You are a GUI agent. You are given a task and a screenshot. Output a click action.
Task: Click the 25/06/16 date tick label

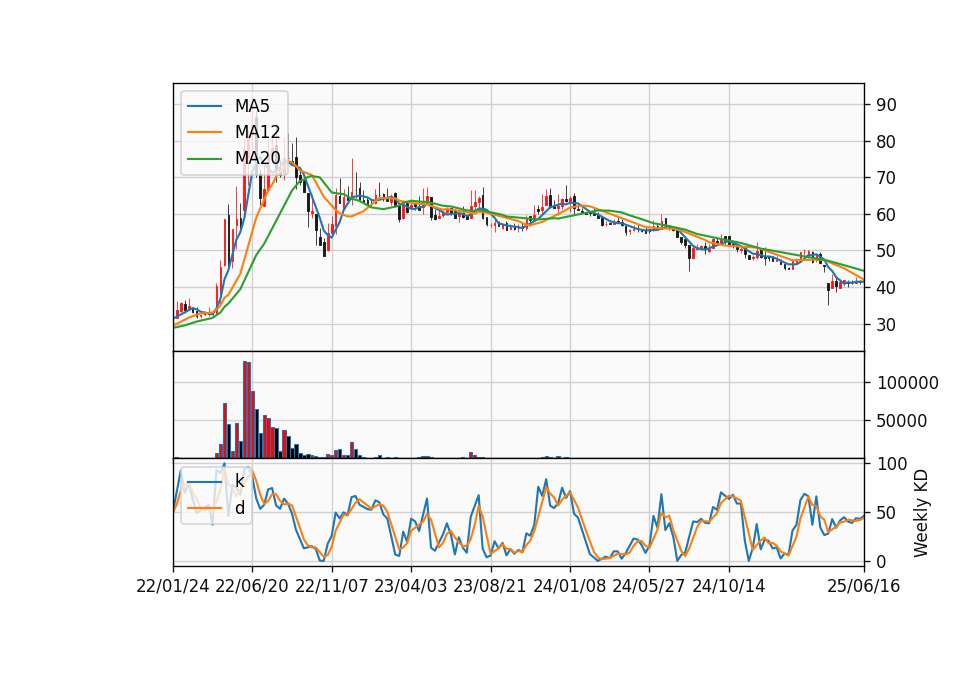click(x=864, y=586)
